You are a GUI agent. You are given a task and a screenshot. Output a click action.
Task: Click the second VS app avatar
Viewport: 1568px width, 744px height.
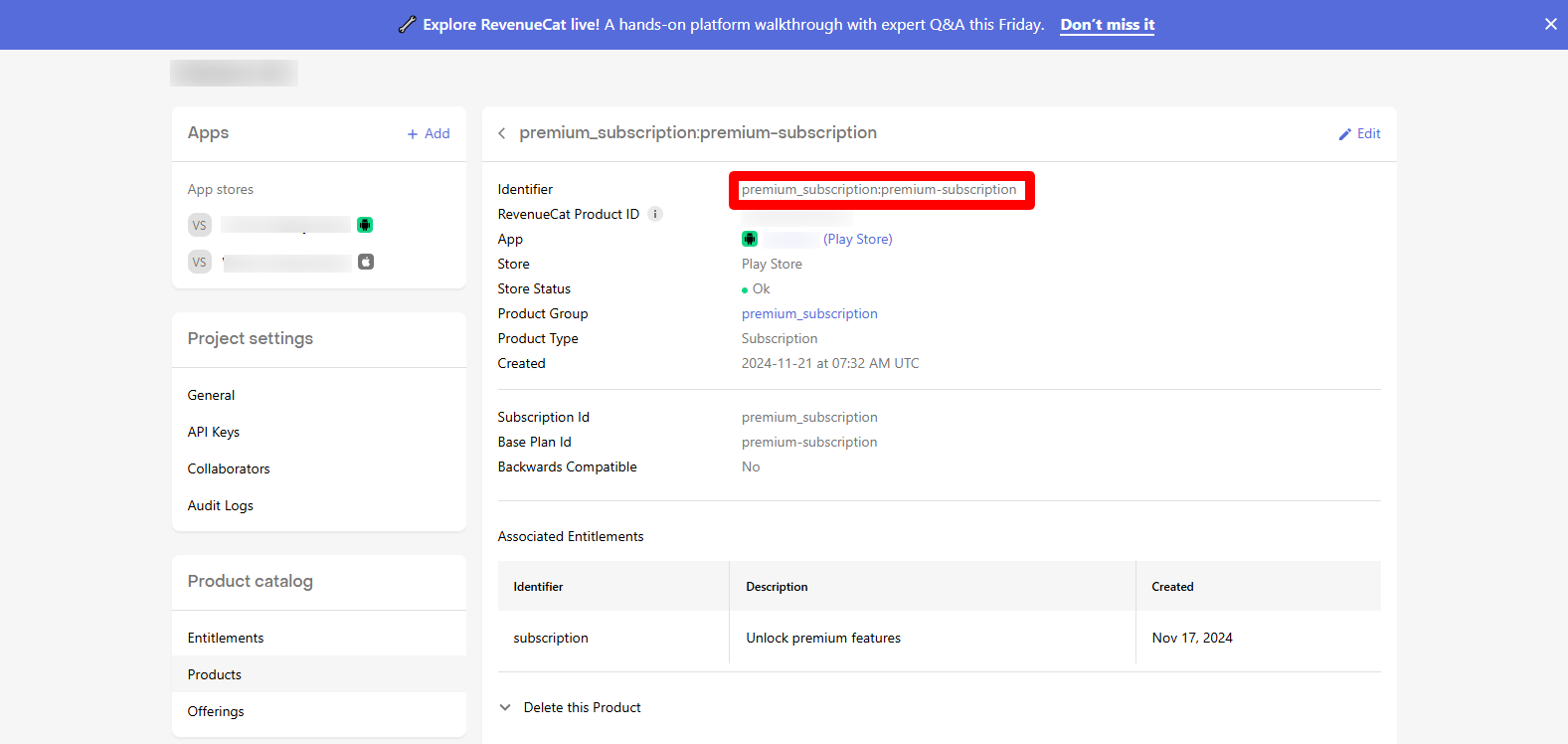(200, 262)
